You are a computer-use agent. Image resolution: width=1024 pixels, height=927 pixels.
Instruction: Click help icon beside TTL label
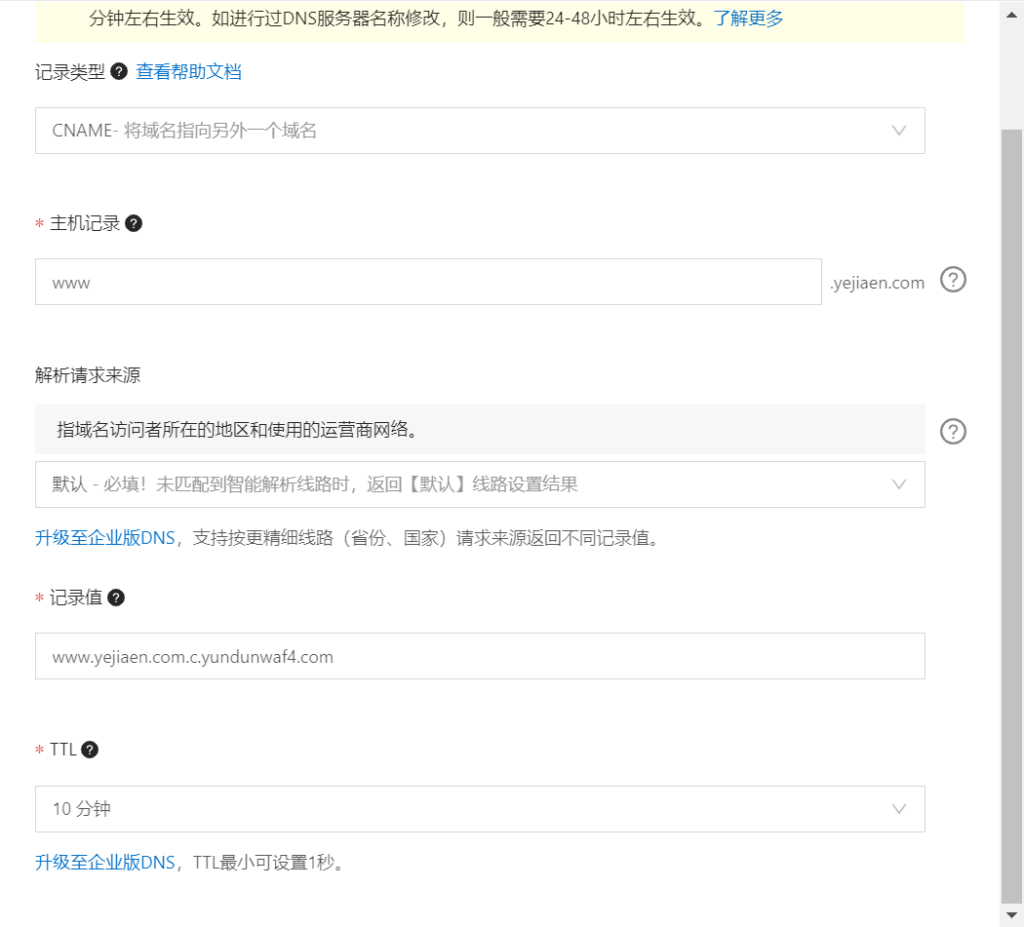(x=90, y=749)
